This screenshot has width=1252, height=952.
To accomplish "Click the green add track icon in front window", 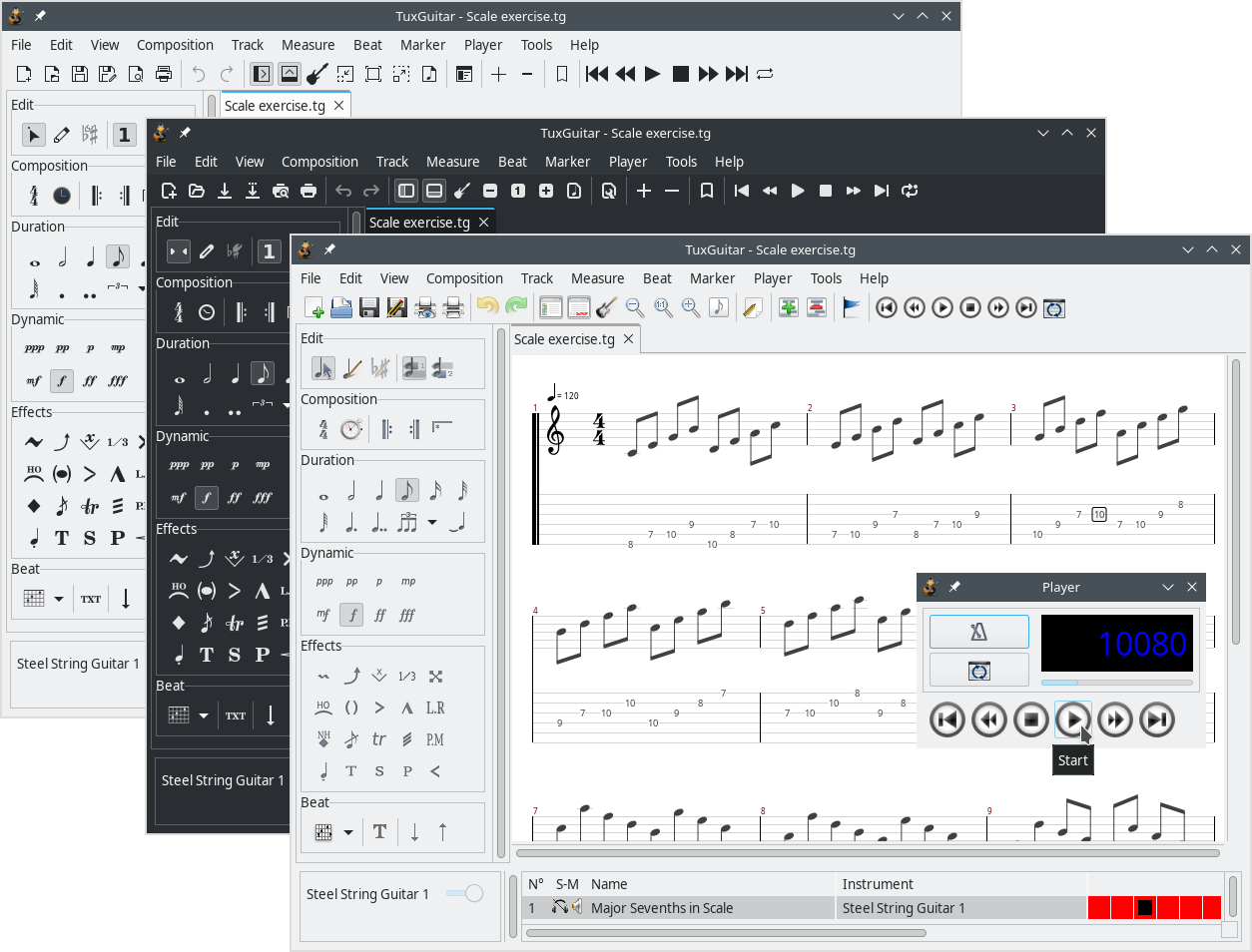I will (x=789, y=307).
